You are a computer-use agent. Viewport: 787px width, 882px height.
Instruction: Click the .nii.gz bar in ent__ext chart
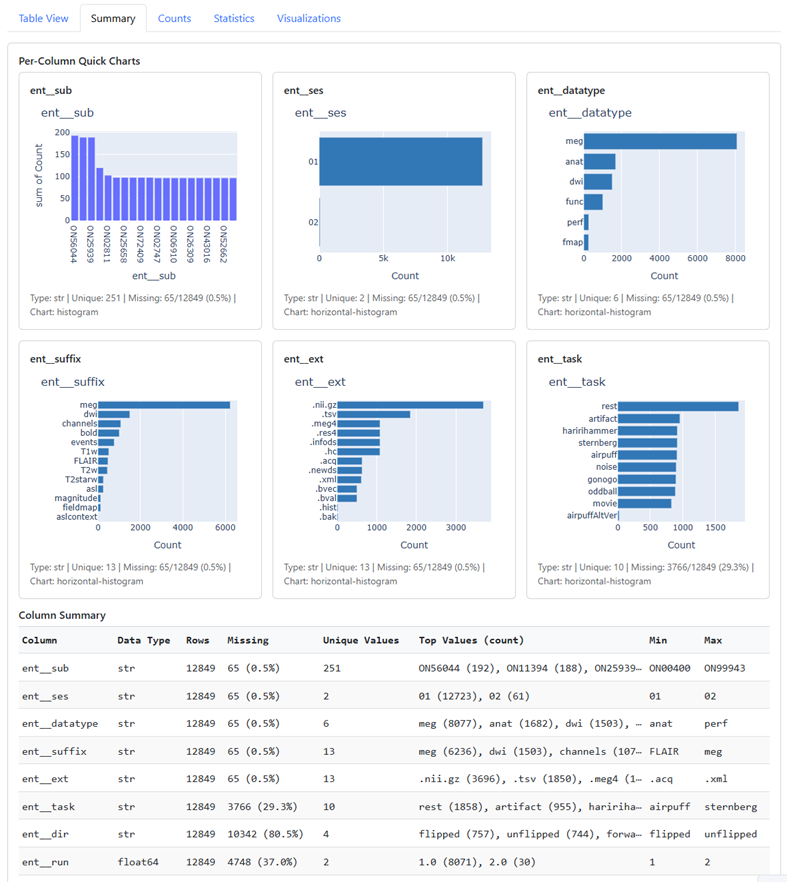pos(410,405)
